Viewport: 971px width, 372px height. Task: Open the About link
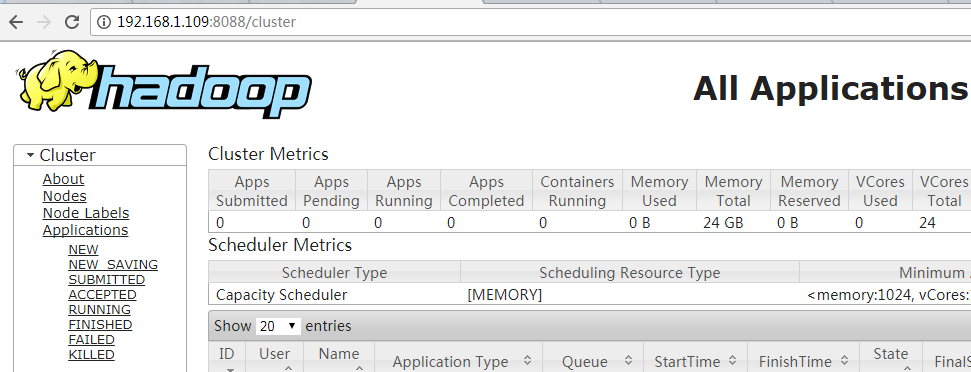coord(63,179)
